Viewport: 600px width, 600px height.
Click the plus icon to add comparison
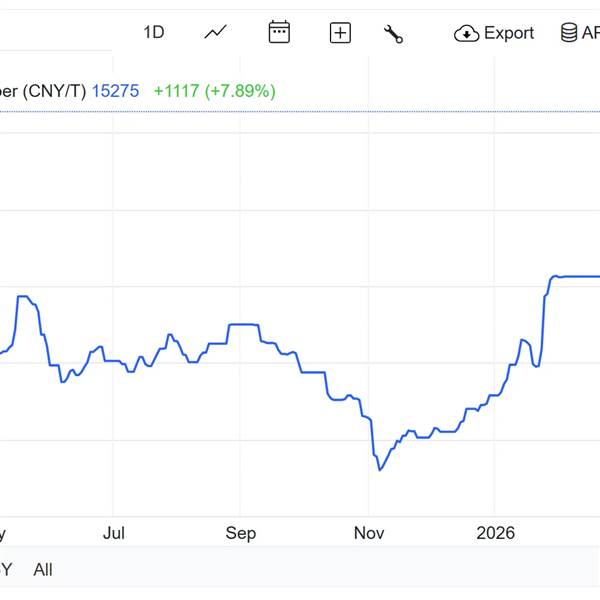[340, 33]
